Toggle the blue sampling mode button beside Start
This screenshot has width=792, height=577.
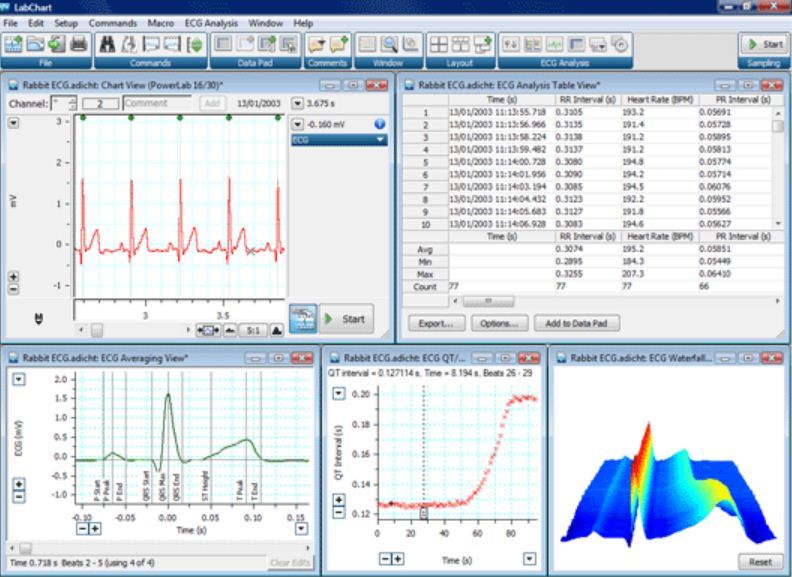click(x=303, y=318)
